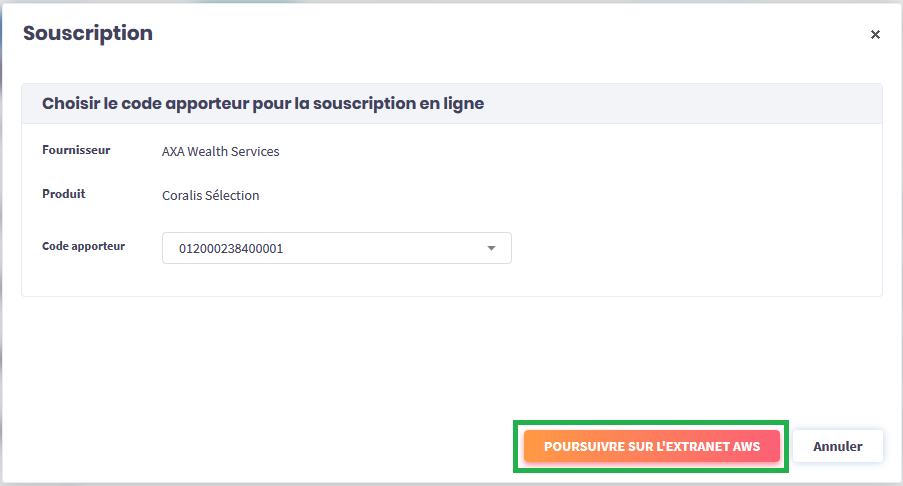Click the empty footer area left of the Poursuivre button
Image resolution: width=903 pixels, height=486 pixels.
click(x=260, y=446)
